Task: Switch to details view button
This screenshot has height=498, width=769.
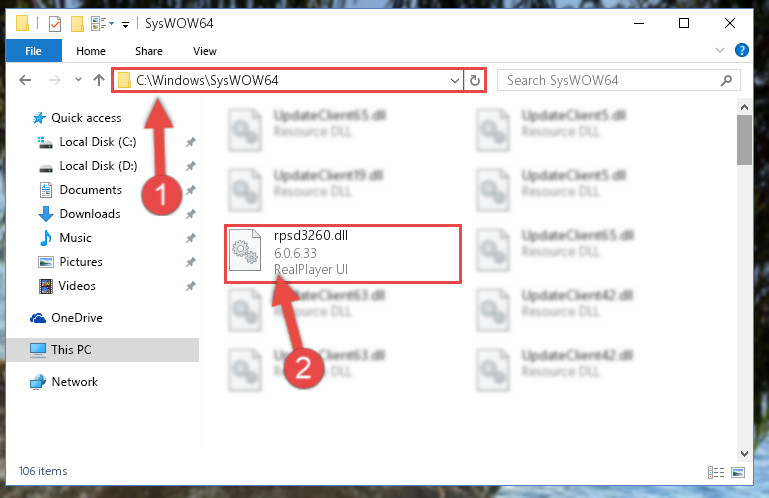Action: point(716,472)
